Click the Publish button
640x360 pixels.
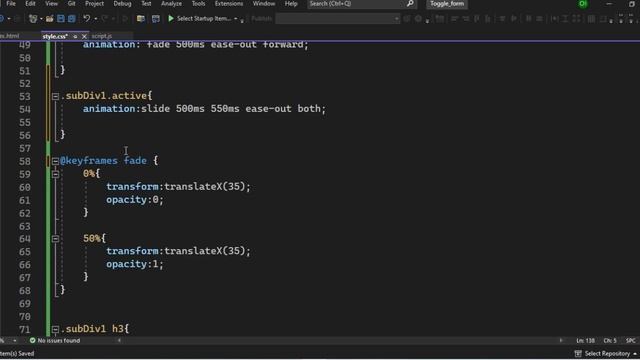point(261,19)
